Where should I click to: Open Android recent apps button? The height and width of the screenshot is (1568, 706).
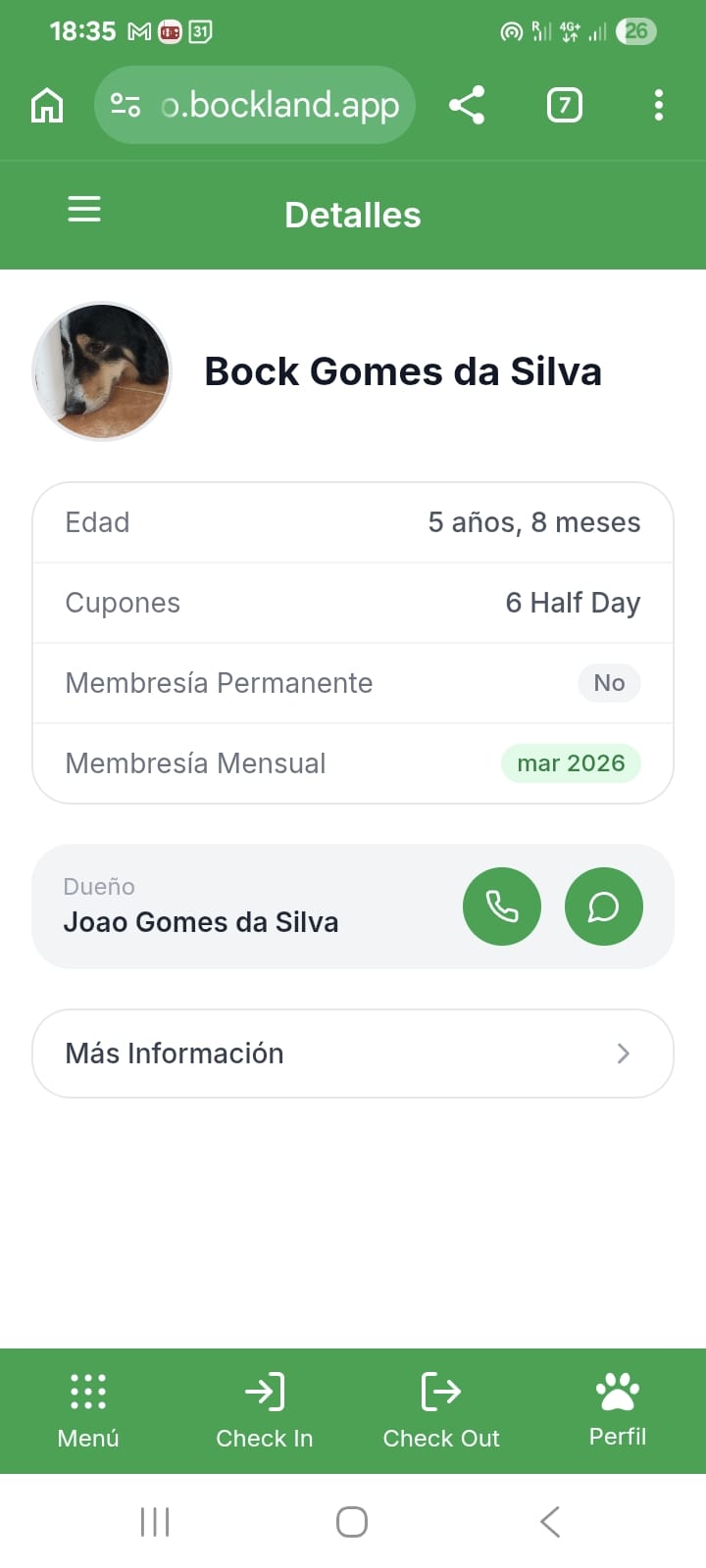click(x=155, y=1522)
